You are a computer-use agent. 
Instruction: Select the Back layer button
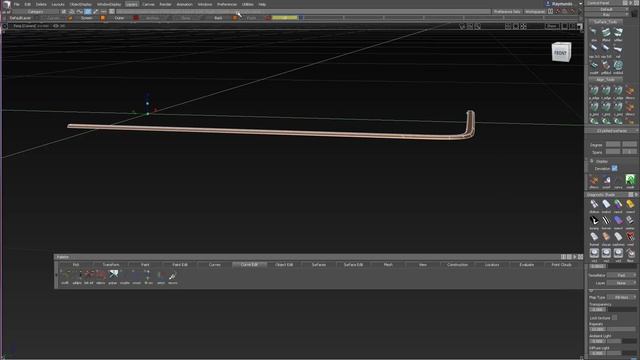(218, 18)
